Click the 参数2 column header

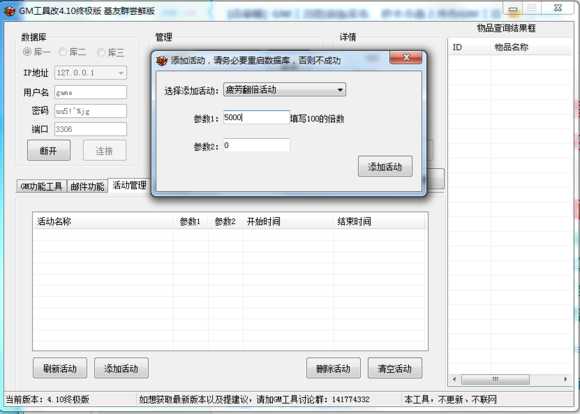pyautogui.click(x=225, y=221)
